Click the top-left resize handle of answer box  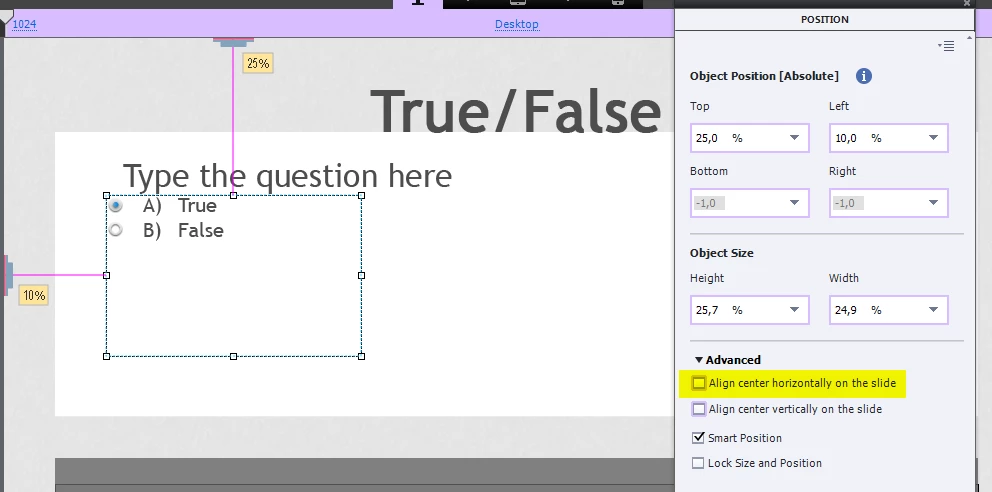click(106, 195)
